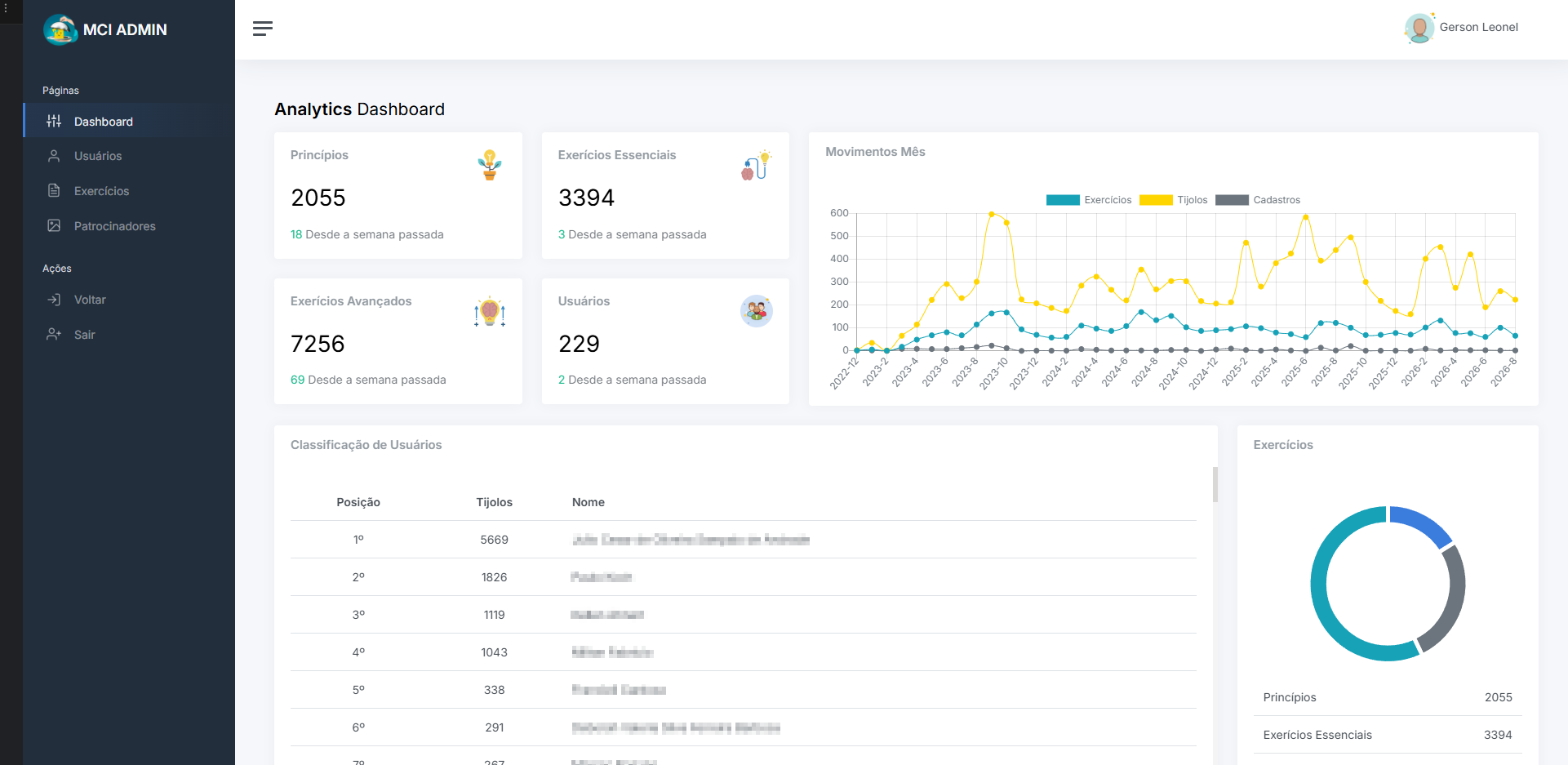Screen dimensions: 1568x765
Task: Click the Exerícios Avançados brain icon
Action: tap(490, 311)
